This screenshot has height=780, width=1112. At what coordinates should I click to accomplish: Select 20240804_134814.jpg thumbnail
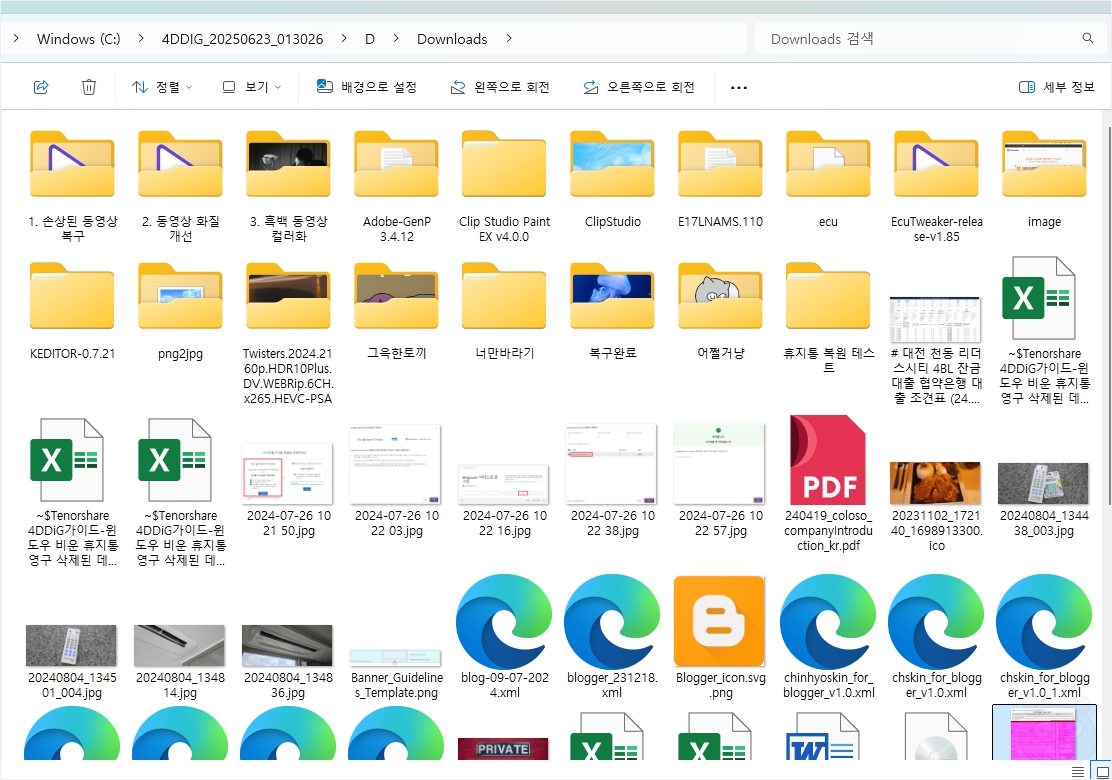click(x=179, y=645)
